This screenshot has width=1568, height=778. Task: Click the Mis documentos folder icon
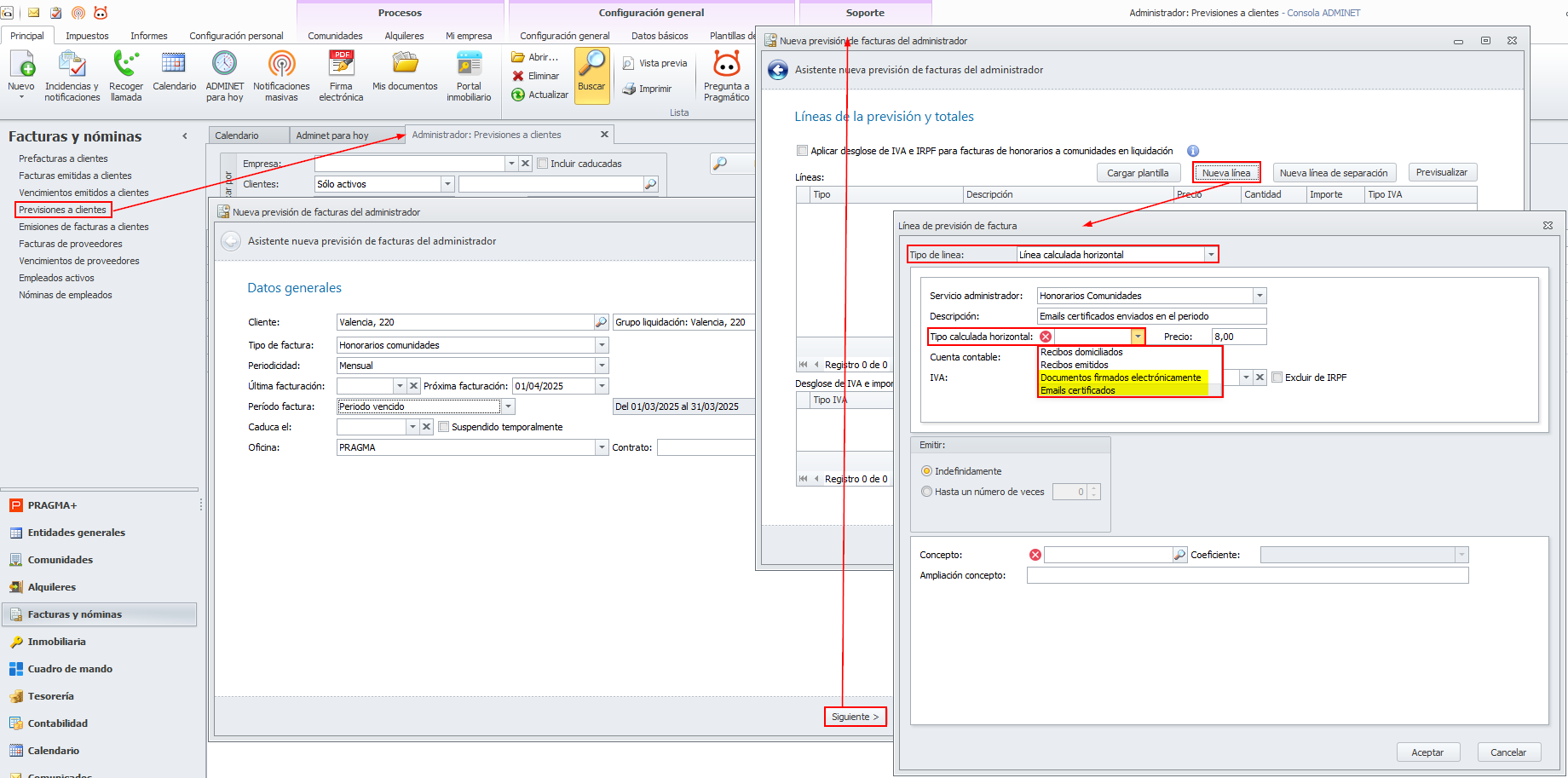tap(405, 70)
